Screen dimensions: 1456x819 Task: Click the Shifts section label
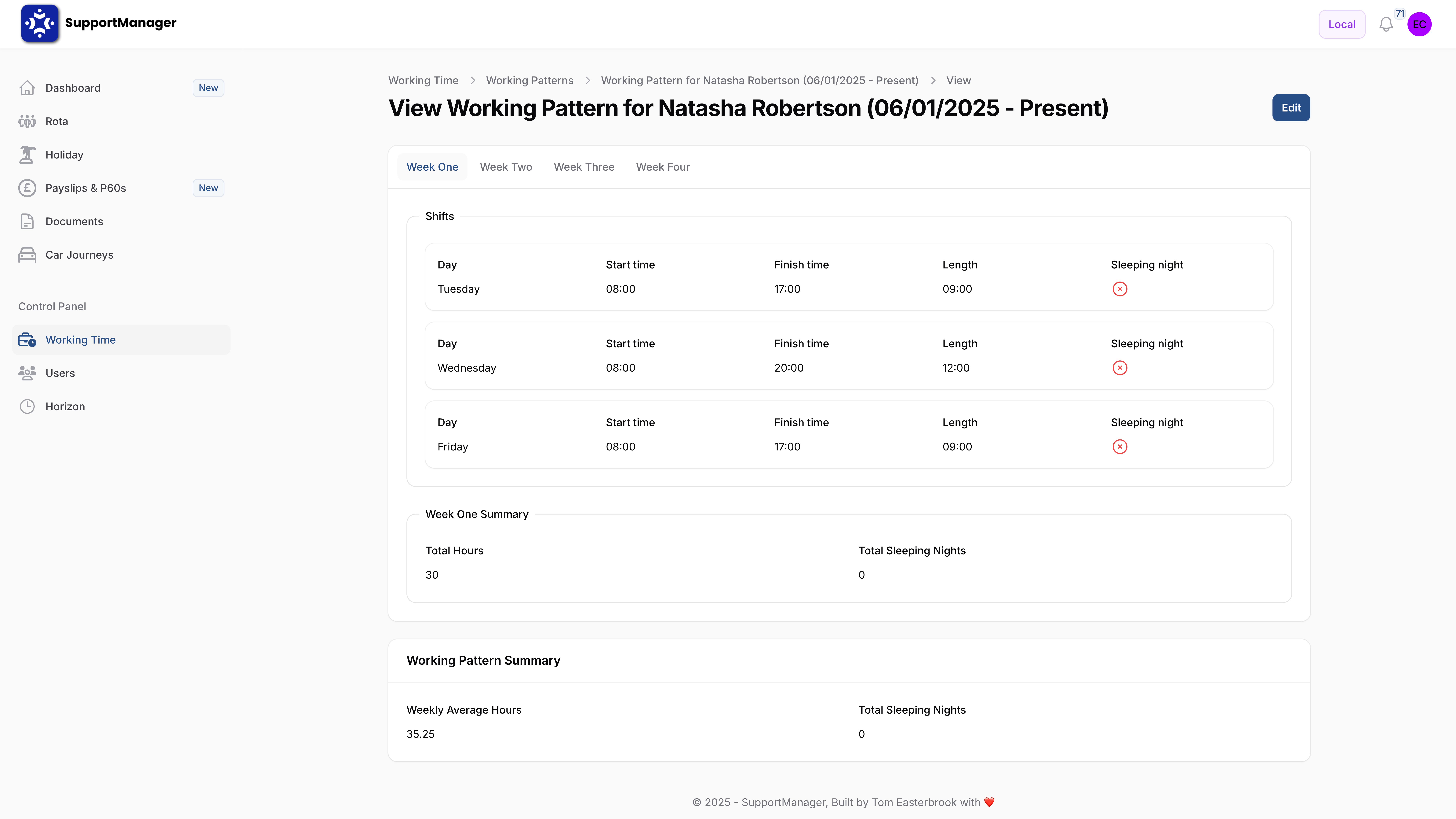(x=440, y=216)
